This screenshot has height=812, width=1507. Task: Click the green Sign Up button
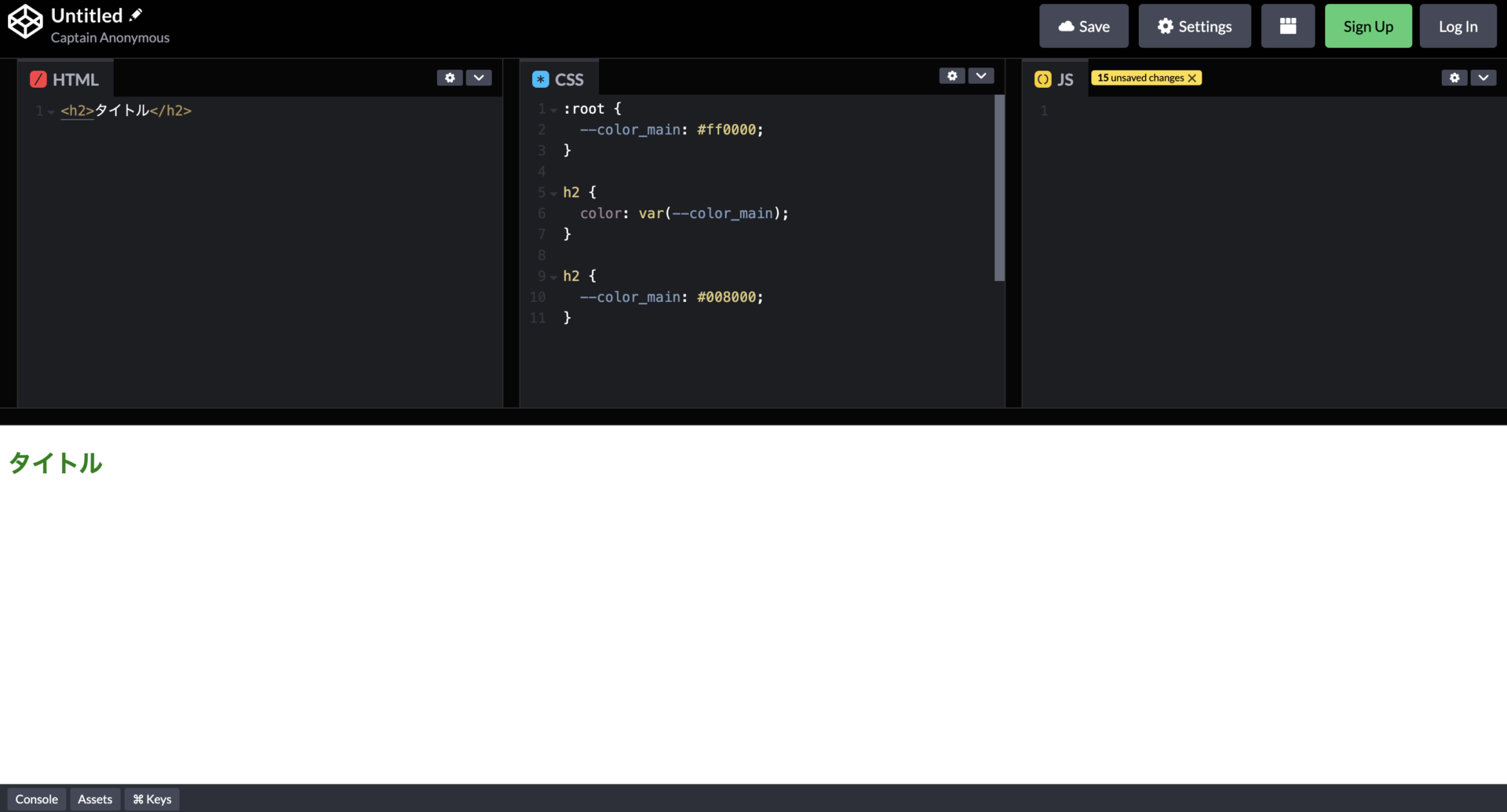click(1367, 26)
